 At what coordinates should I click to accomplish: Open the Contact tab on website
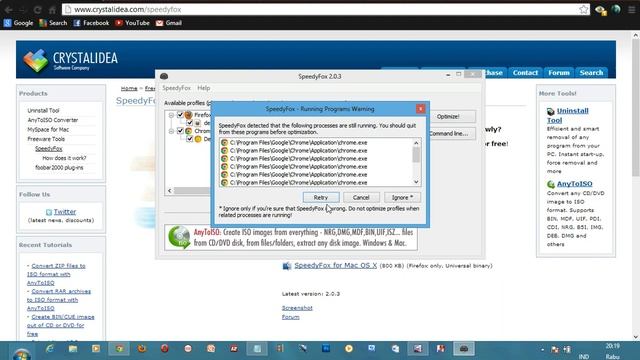click(525, 73)
